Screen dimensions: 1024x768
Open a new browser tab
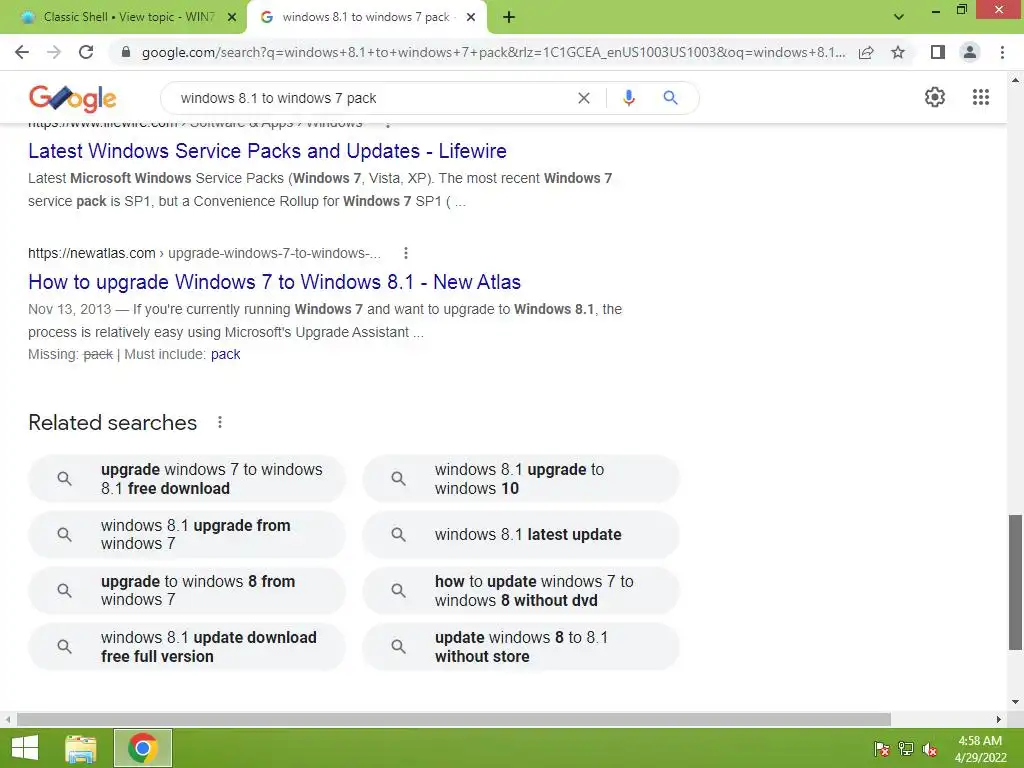[x=509, y=17]
